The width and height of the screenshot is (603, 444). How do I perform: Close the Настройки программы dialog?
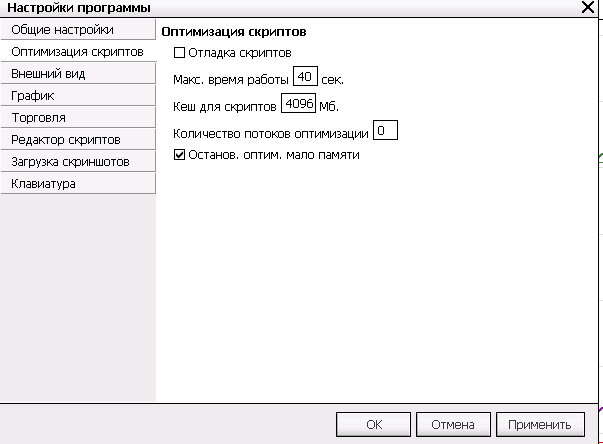pos(587,8)
